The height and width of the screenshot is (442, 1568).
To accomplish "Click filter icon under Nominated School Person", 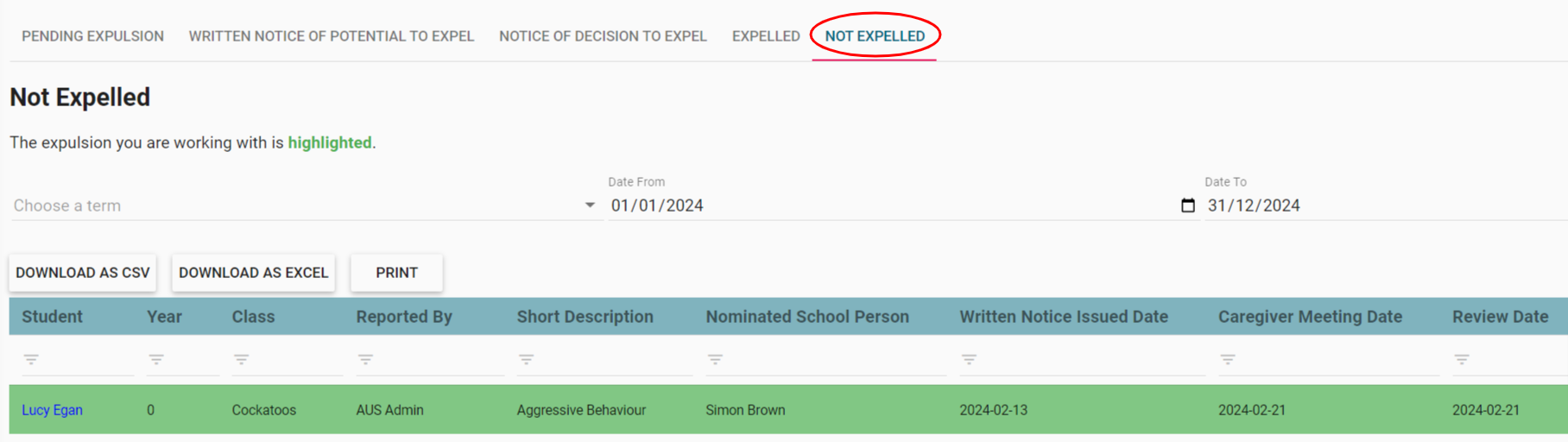I will [x=715, y=359].
